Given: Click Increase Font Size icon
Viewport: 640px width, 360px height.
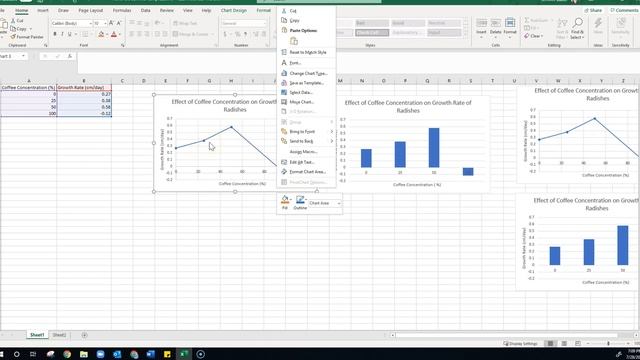Looking at the screenshot, I should coord(111,23).
